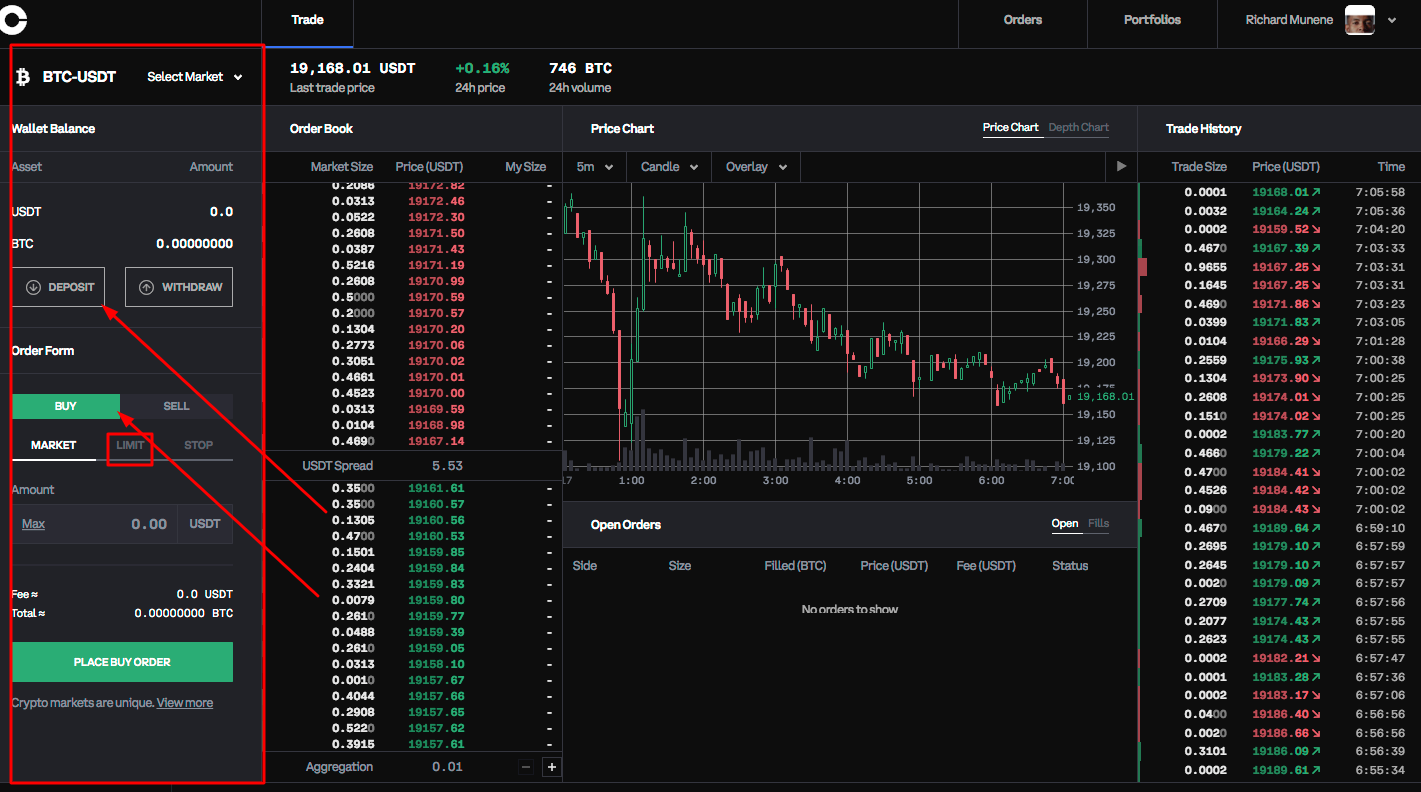Switch to the LIMIT order tab
1421x792 pixels.
(129, 445)
